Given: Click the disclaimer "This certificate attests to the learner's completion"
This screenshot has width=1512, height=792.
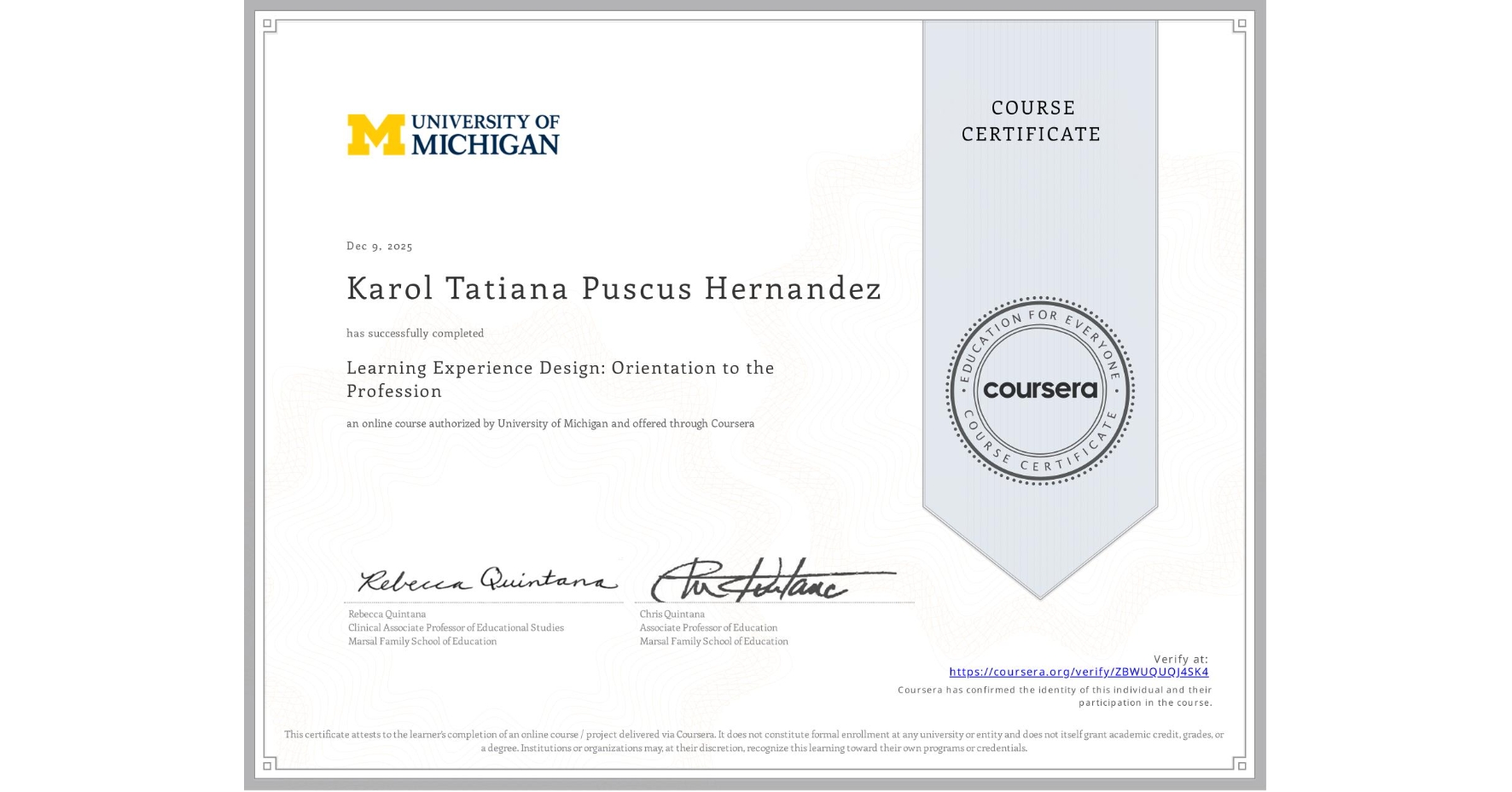Looking at the screenshot, I should coord(754,741).
